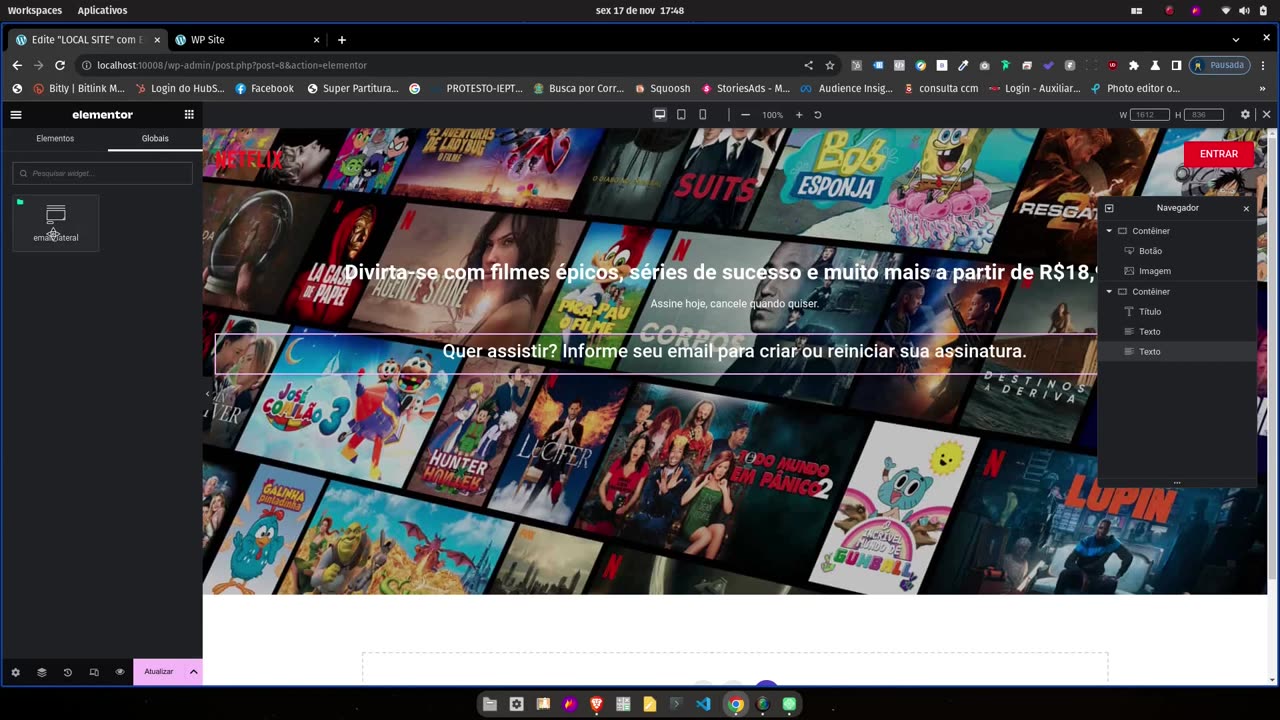
Task: Close the Navegador panel
Action: tap(1246, 208)
